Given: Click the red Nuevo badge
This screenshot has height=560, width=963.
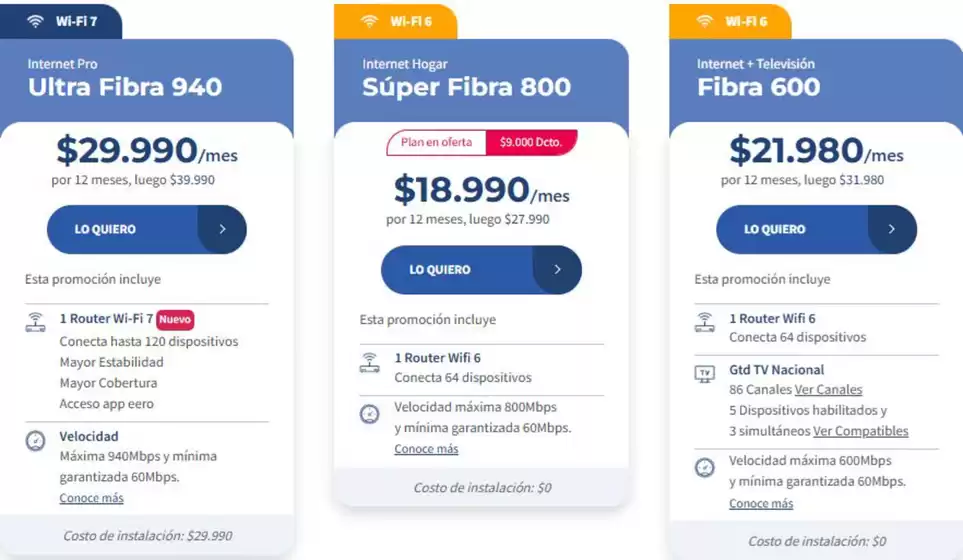Looking at the screenshot, I should tap(175, 320).
